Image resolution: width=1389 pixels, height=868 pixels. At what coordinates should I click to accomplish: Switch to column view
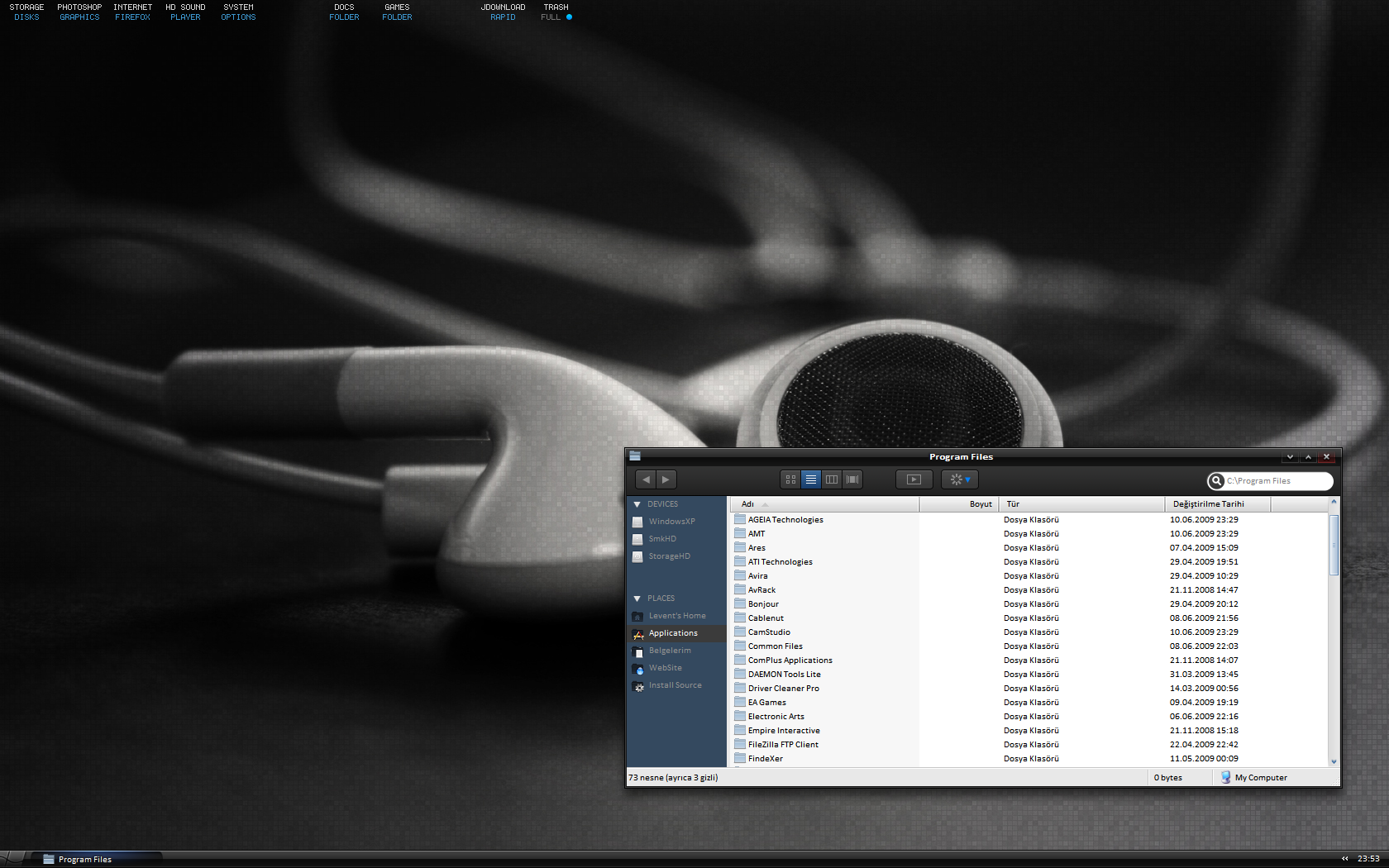832,479
